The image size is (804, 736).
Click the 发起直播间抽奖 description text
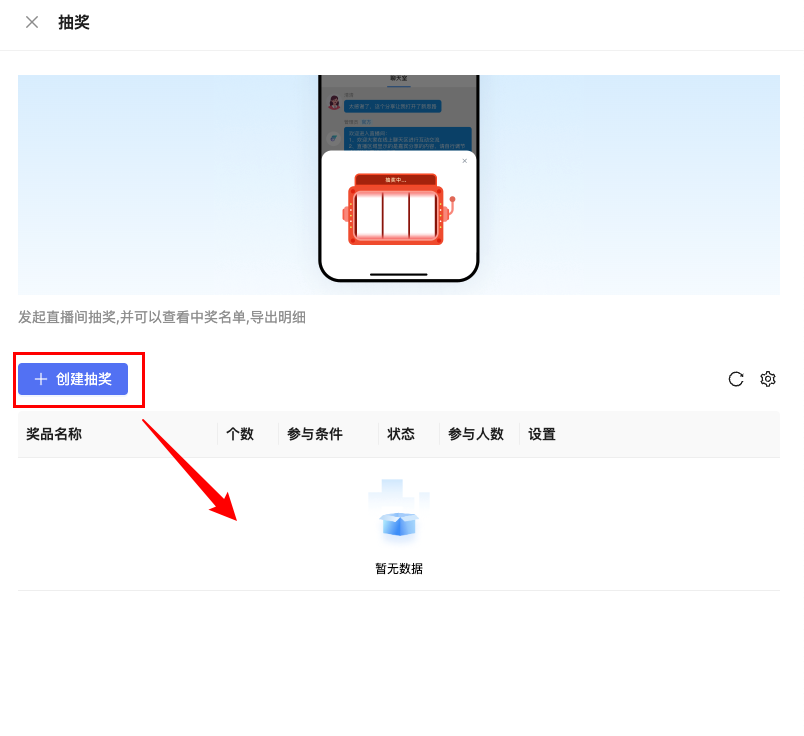click(162, 317)
